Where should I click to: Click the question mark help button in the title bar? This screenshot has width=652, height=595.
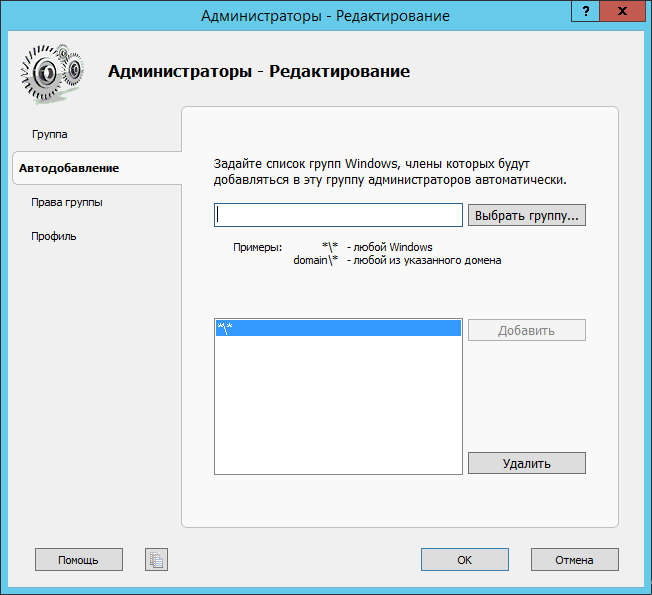(x=585, y=11)
